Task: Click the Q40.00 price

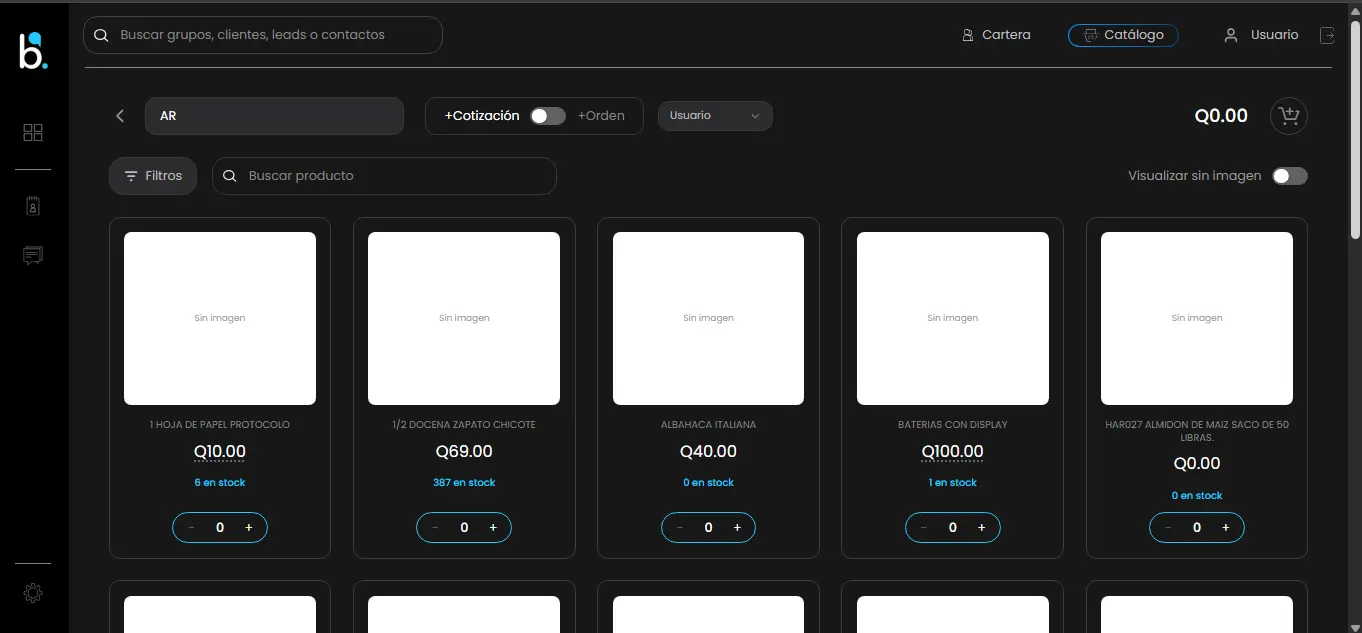Action: point(708,452)
